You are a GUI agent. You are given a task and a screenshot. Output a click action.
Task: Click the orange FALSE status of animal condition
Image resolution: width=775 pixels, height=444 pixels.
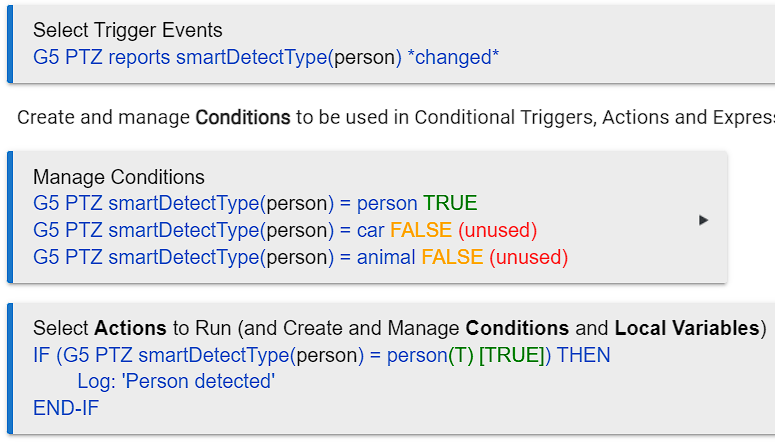(x=452, y=258)
